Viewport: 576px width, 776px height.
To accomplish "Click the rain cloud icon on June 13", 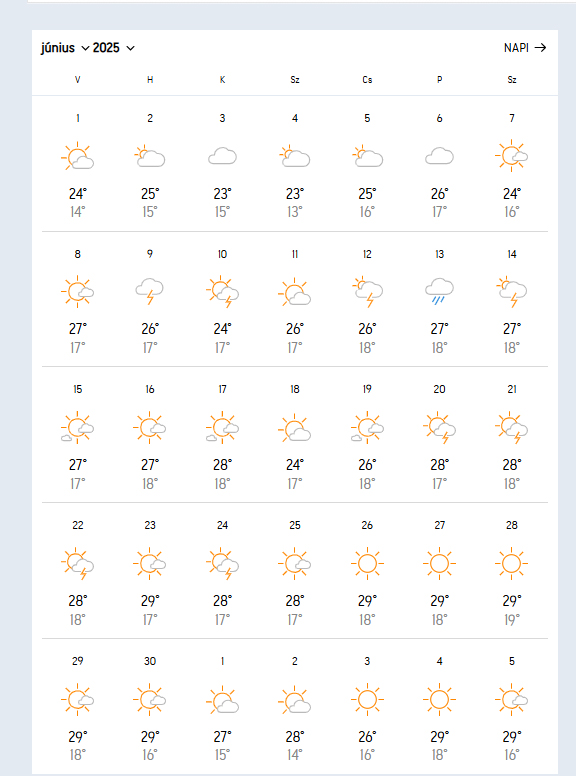I will [439, 291].
